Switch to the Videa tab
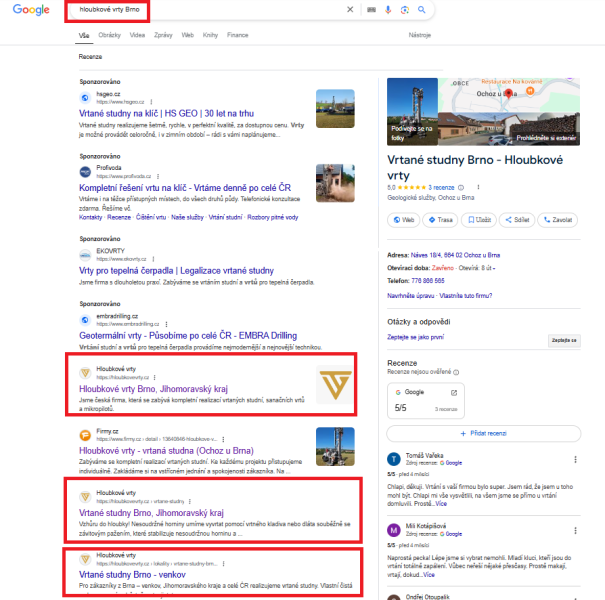The height and width of the screenshot is (600, 605). click(x=137, y=35)
